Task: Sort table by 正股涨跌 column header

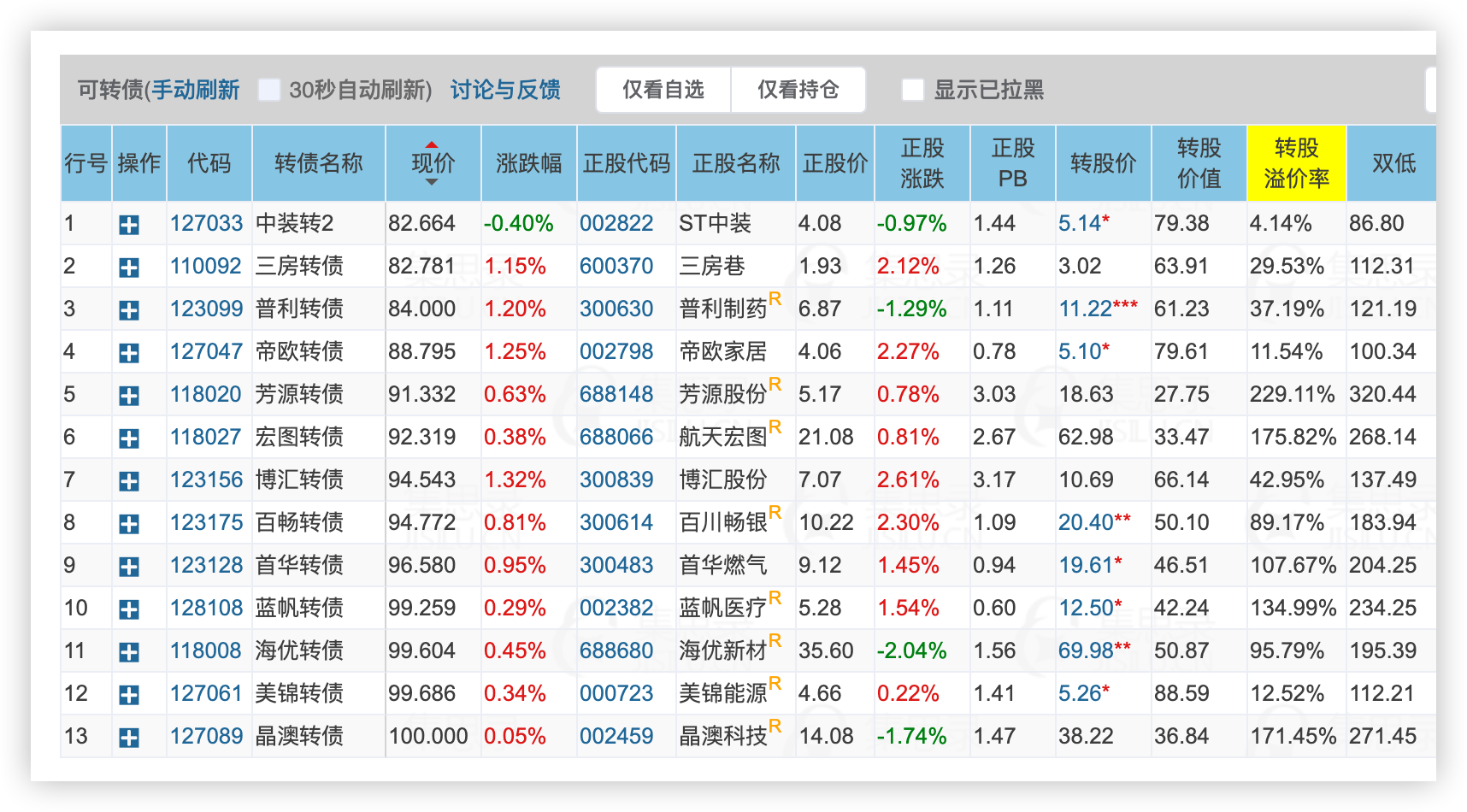Action: [x=922, y=163]
